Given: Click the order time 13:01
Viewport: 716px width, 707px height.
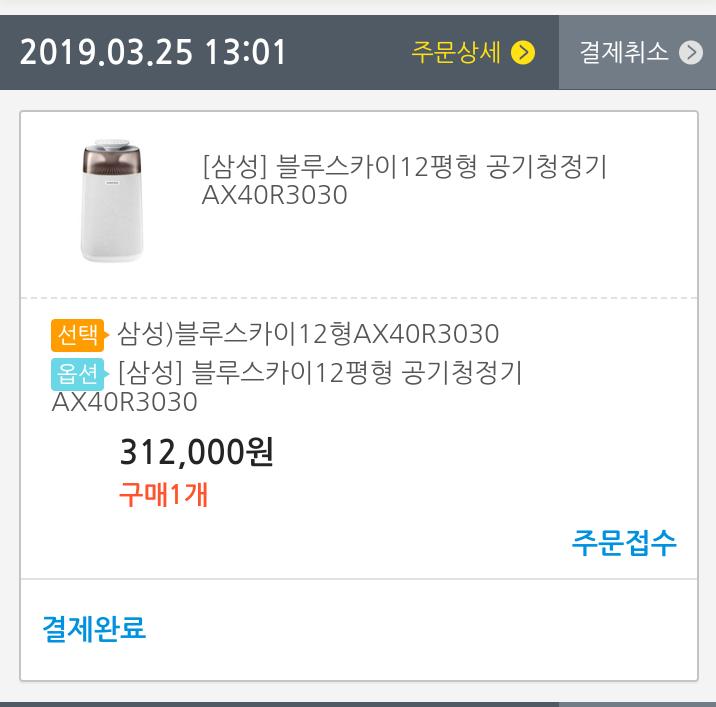Looking at the screenshot, I should coord(246,52).
